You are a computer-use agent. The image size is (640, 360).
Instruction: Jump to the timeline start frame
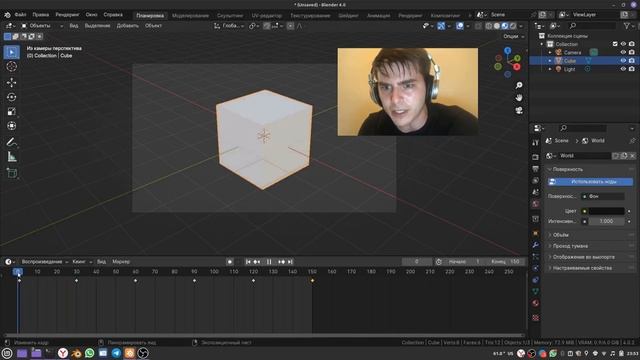point(248,262)
